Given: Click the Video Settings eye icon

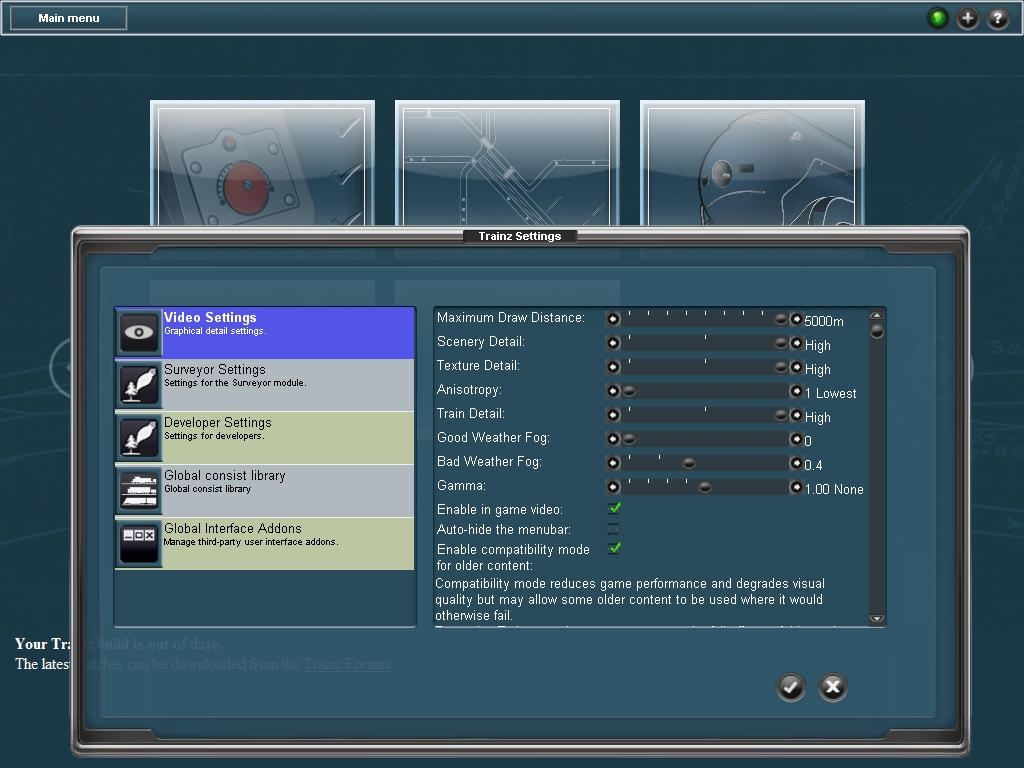Looking at the screenshot, I should 139,332.
